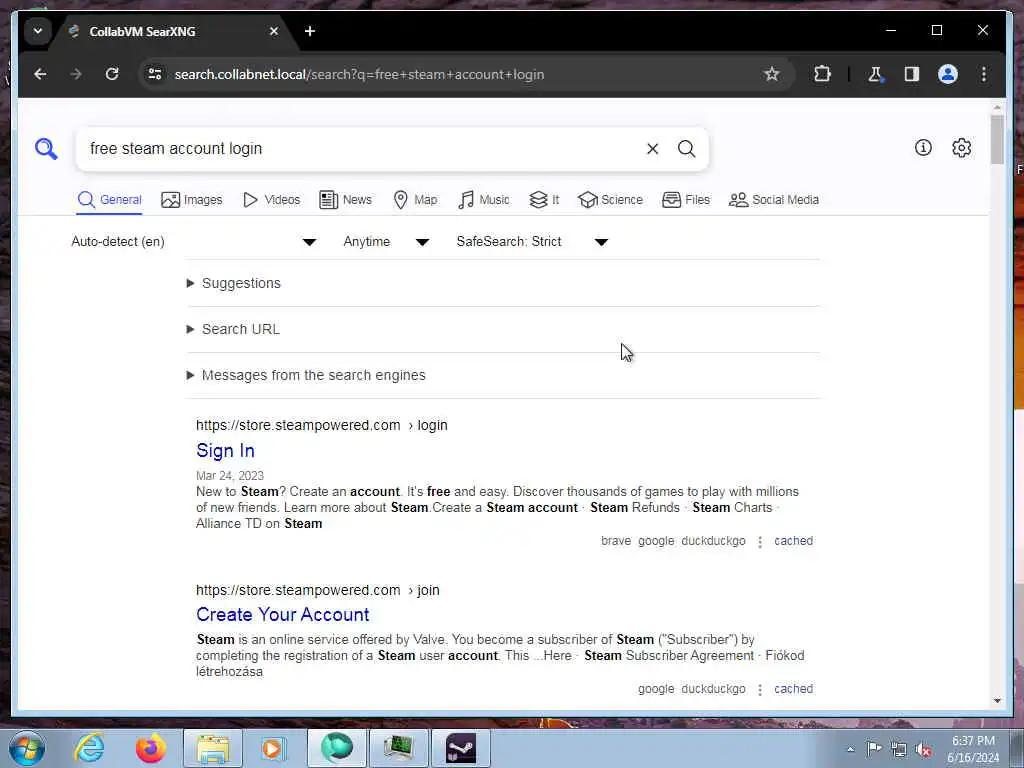
Task: View site information icon in address bar
Action: [155, 74]
